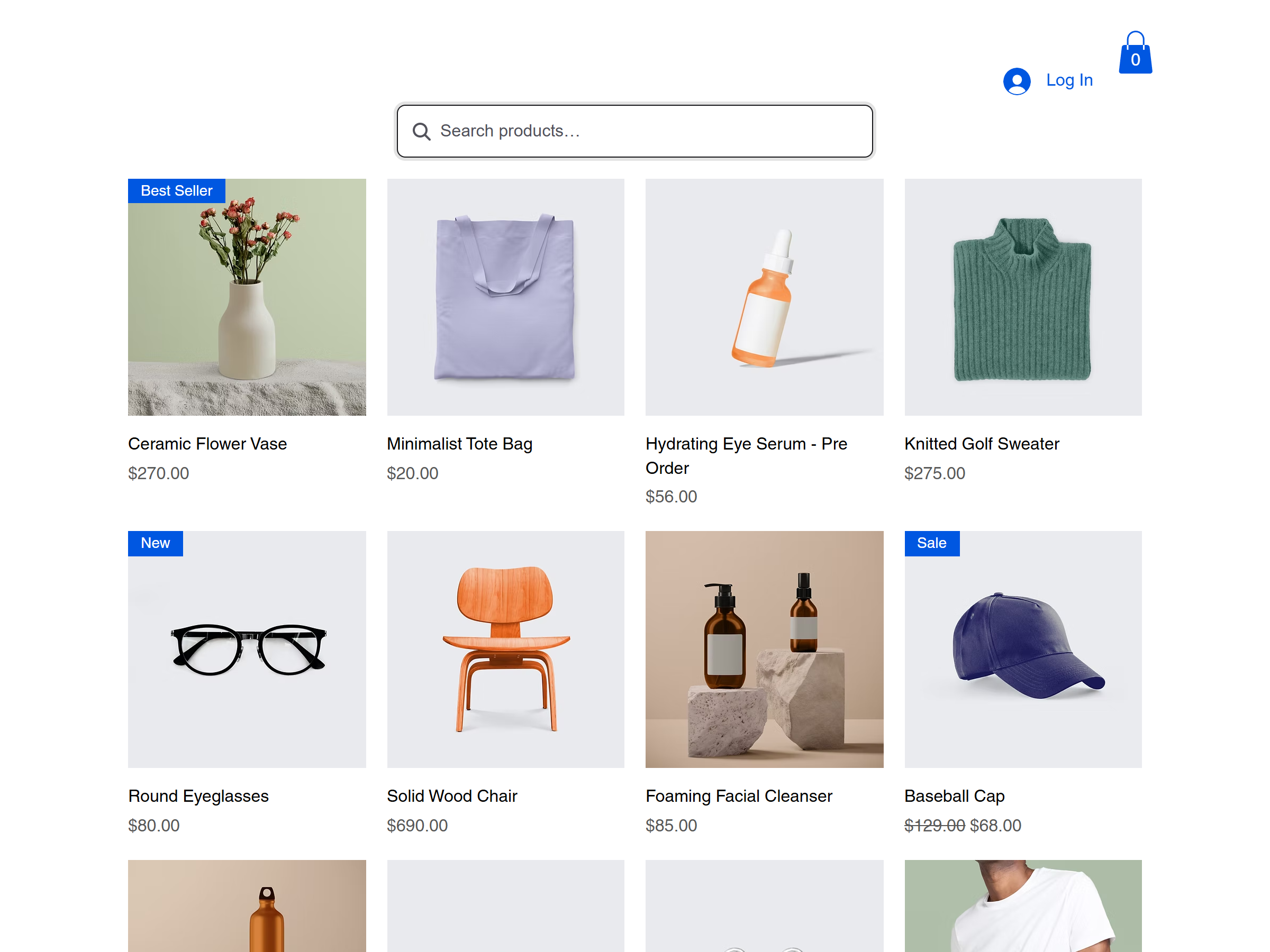Open the Log In link

tap(1069, 80)
